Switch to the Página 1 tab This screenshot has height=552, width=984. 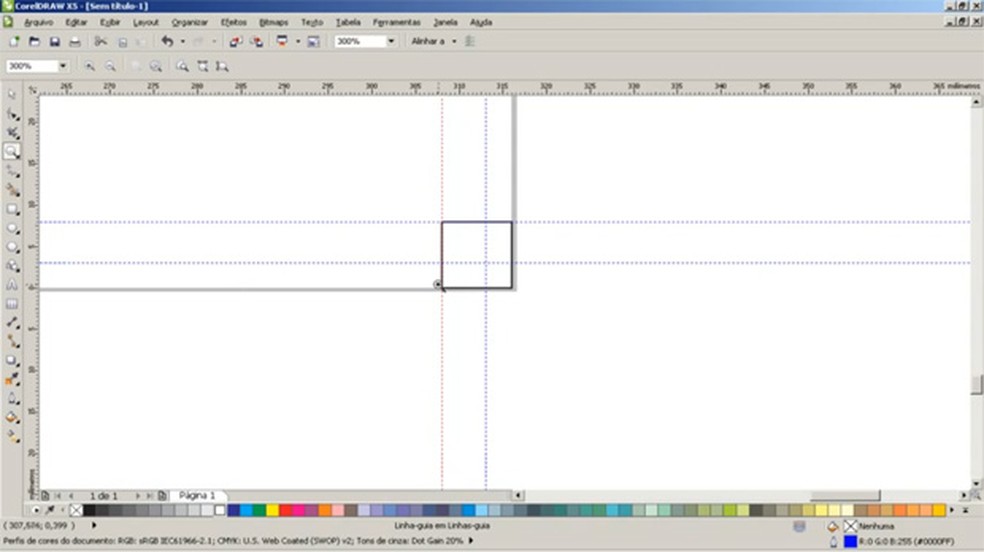pyautogui.click(x=198, y=496)
